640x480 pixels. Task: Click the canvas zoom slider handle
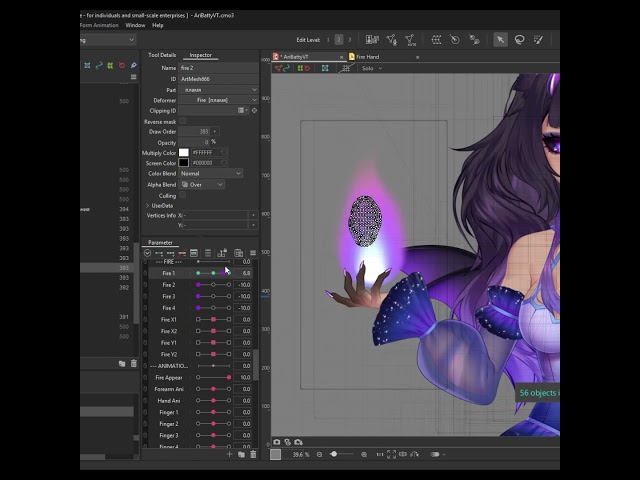[334, 454]
